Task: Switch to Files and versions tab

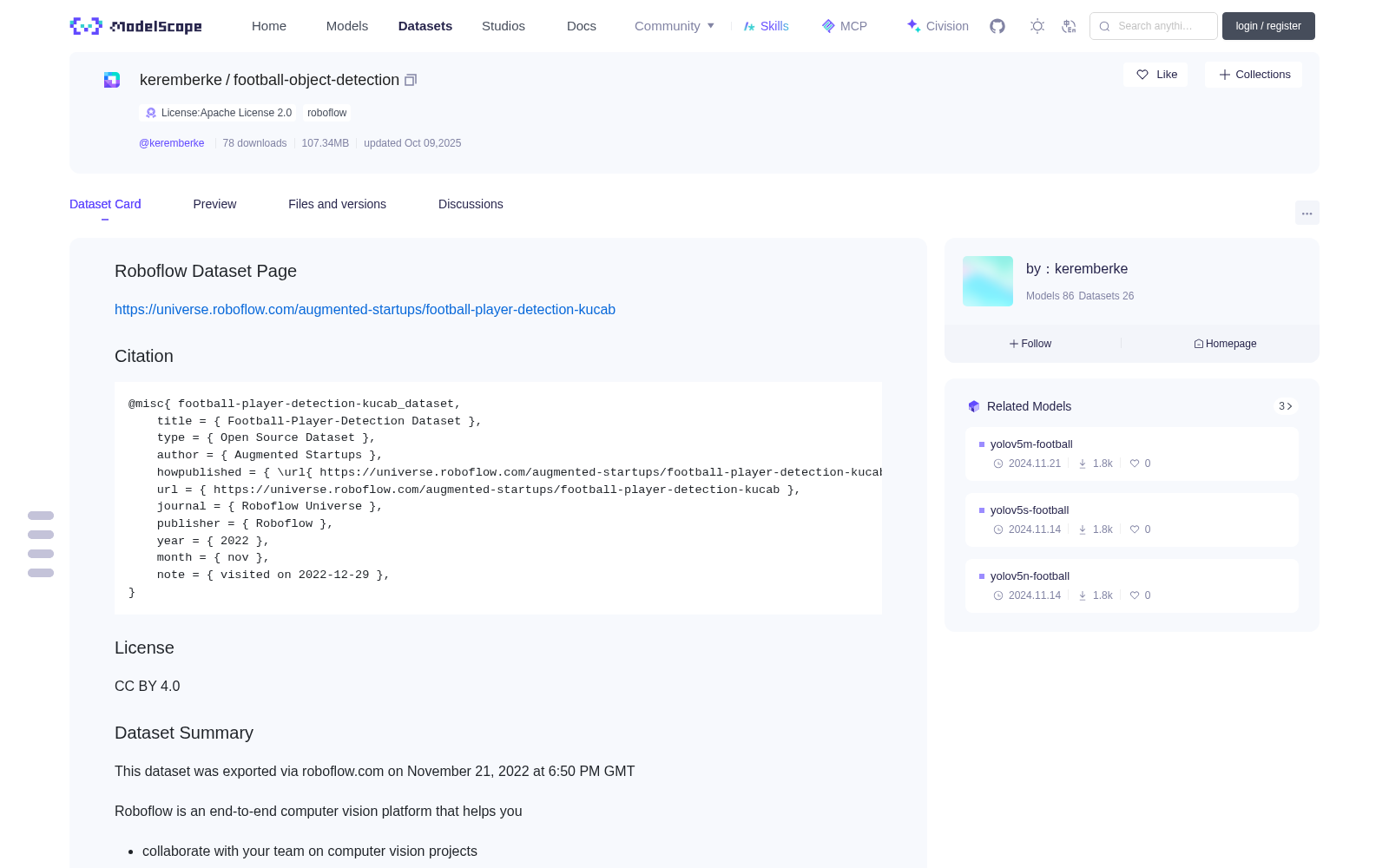Action: (x=337, y=204)
